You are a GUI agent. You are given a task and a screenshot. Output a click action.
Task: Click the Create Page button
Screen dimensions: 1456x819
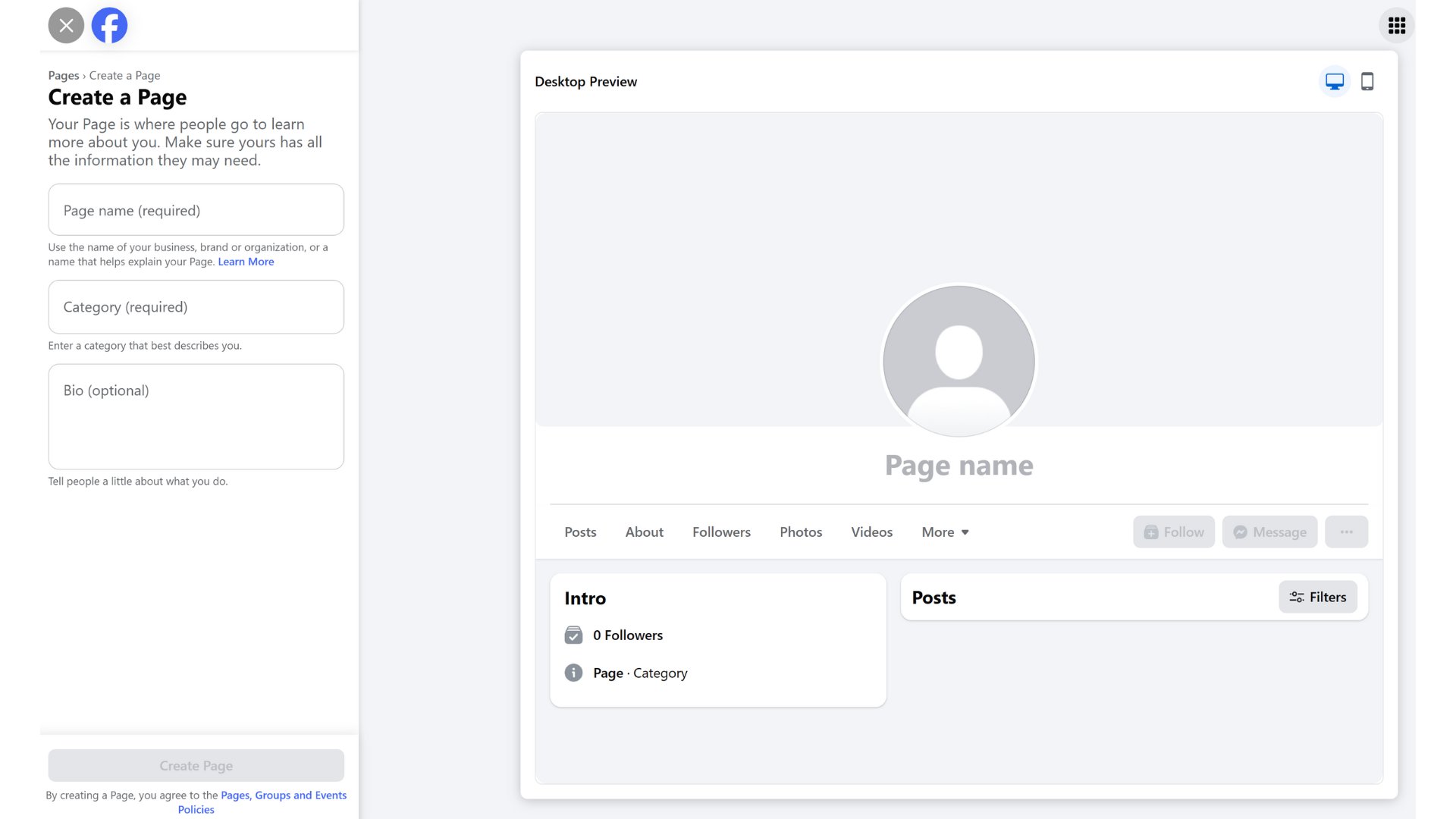point(196,765)
